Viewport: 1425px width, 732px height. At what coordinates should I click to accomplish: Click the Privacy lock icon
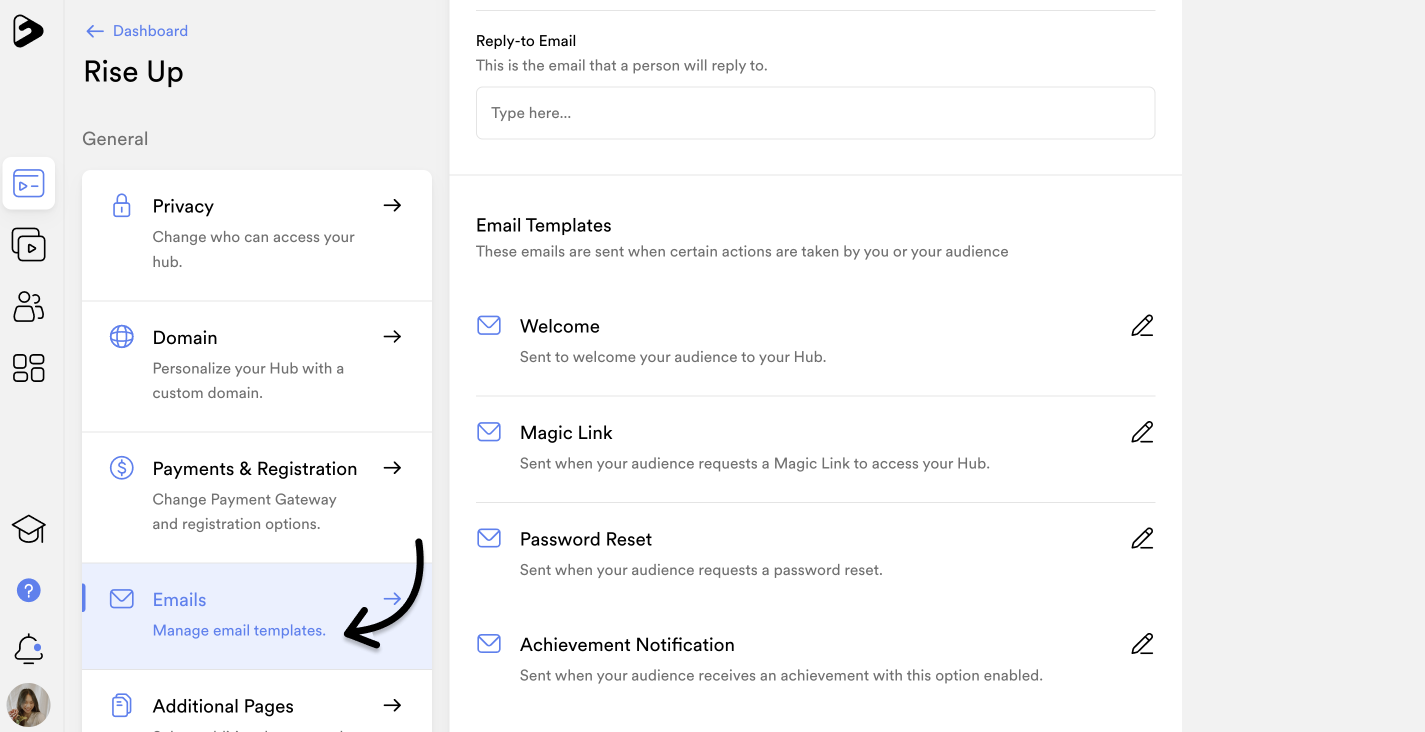(121, 206)
